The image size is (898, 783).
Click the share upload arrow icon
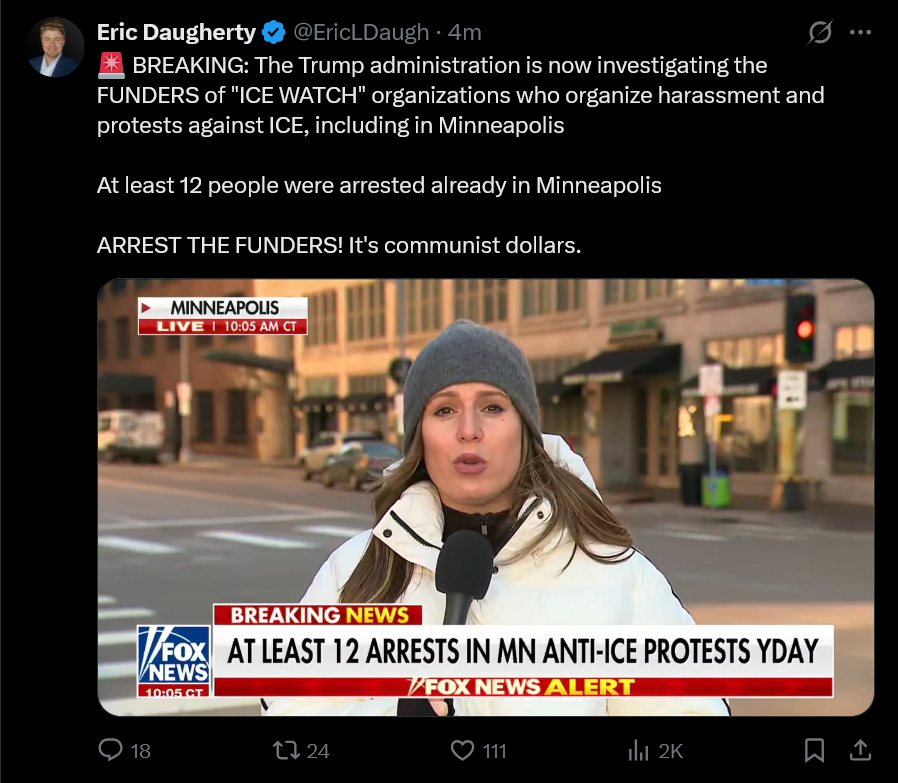coord(860,750)
